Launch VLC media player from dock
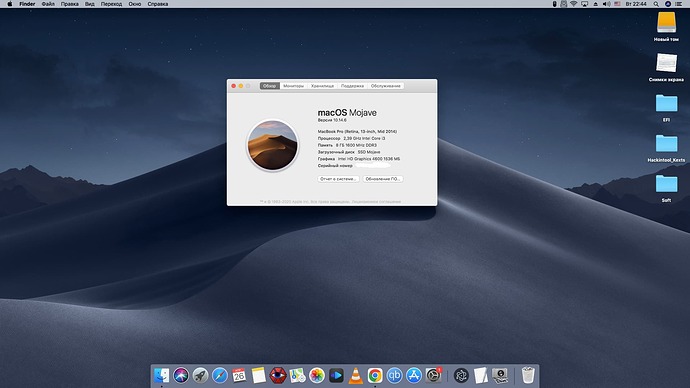This screenshot has height=388, width=690. (x=356, y=375)
